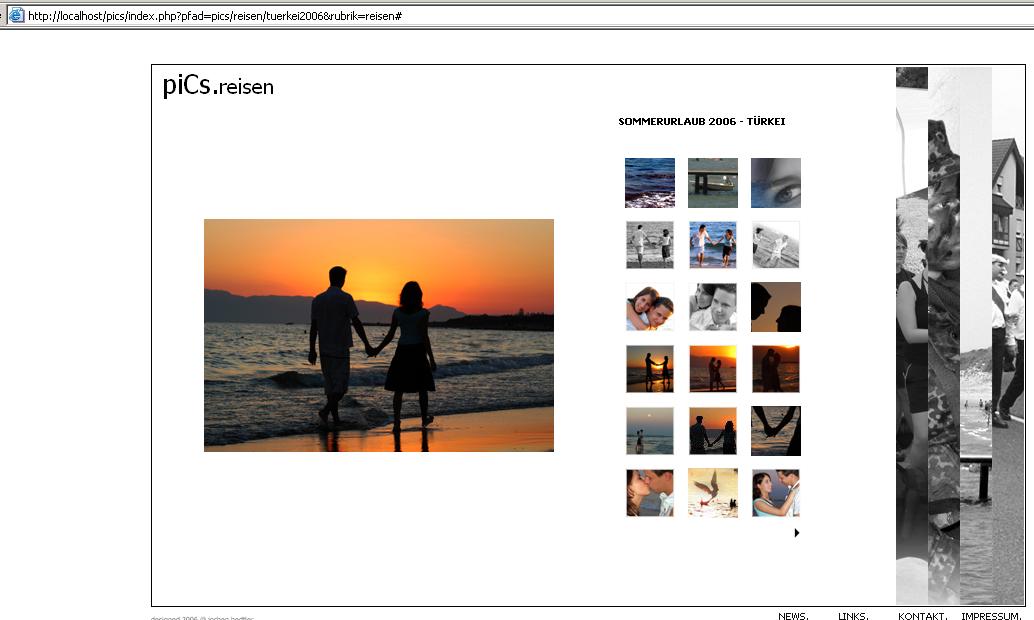Click the Internet Explorer page icon
Viewport: 1034px width, 620px height.
point(16,16)
